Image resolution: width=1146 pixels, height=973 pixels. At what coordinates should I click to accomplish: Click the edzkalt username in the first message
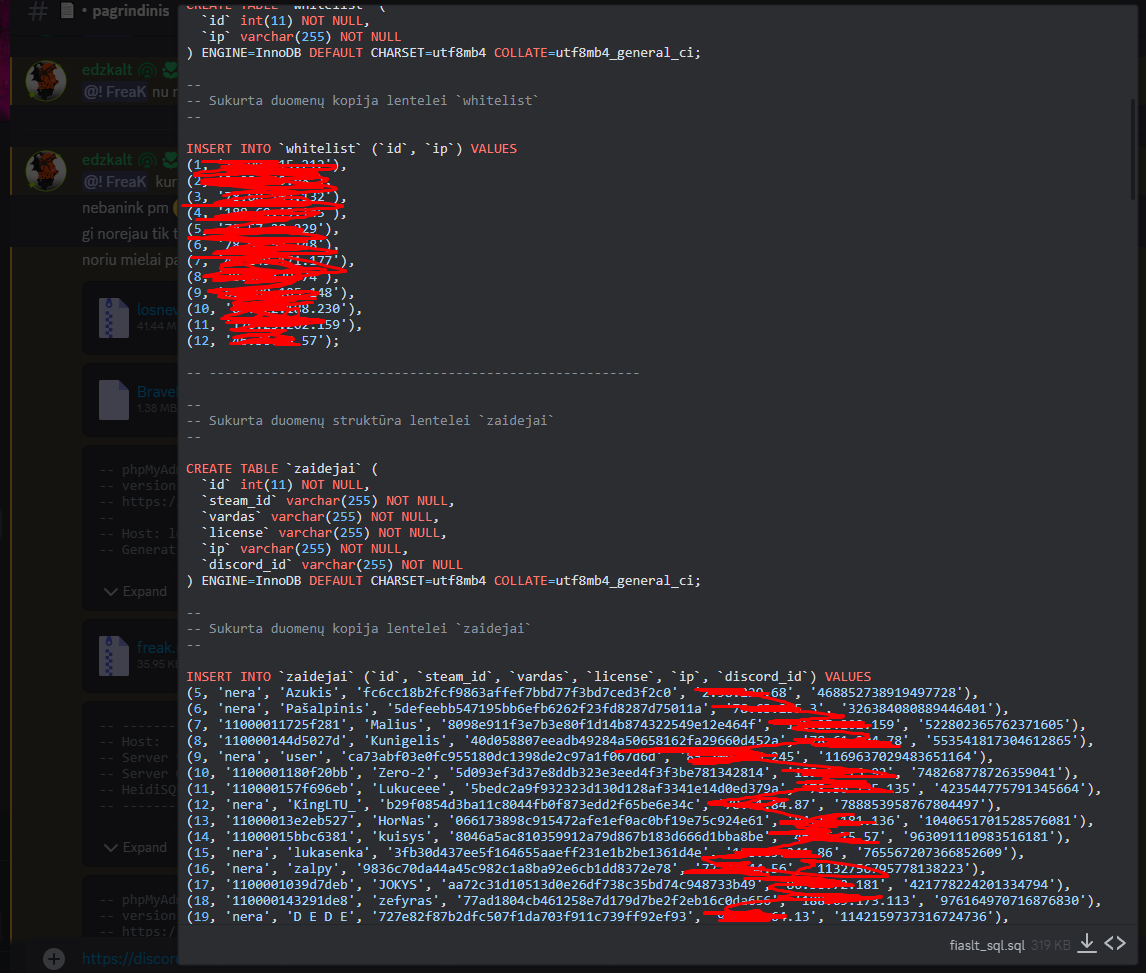pos(106,71)
